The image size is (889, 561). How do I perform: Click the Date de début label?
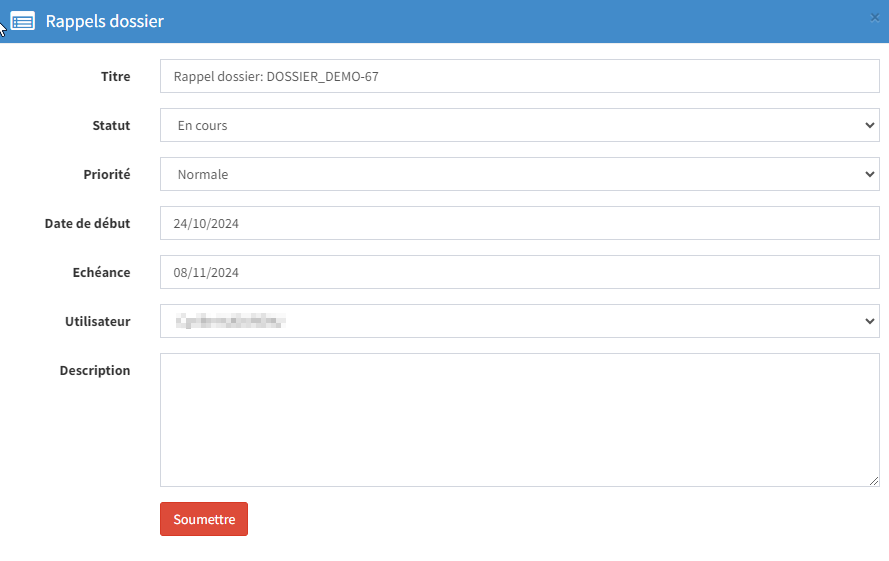click(x=87, y=223)
